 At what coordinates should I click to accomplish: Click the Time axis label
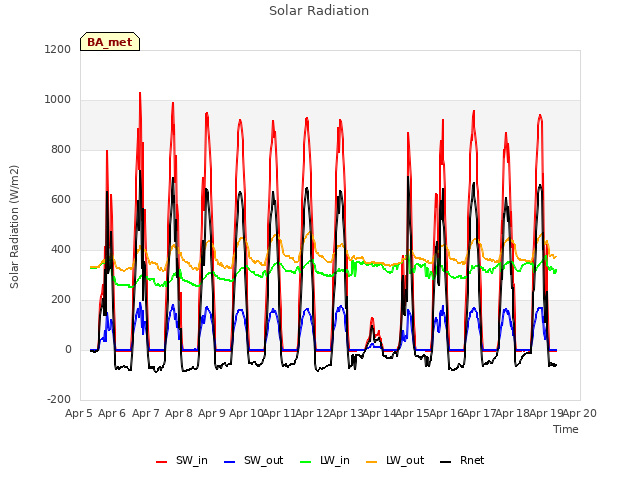(566, 429)
